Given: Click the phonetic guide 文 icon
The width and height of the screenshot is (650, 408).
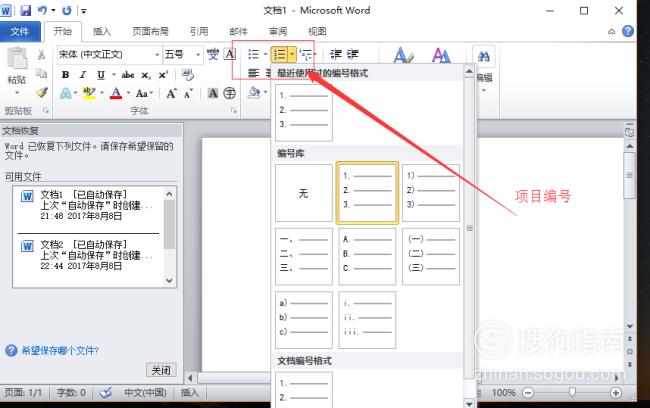Looking at the screenshot, I should pyautogui.click(x=213, y=54).
